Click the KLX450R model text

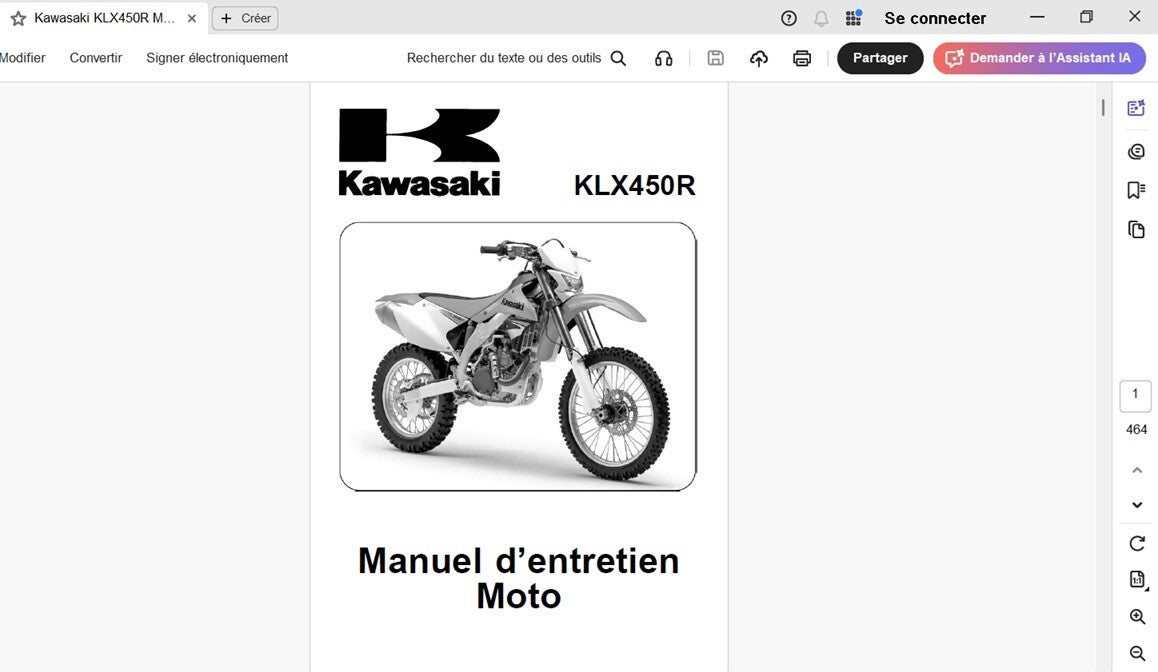coord(634,185)
